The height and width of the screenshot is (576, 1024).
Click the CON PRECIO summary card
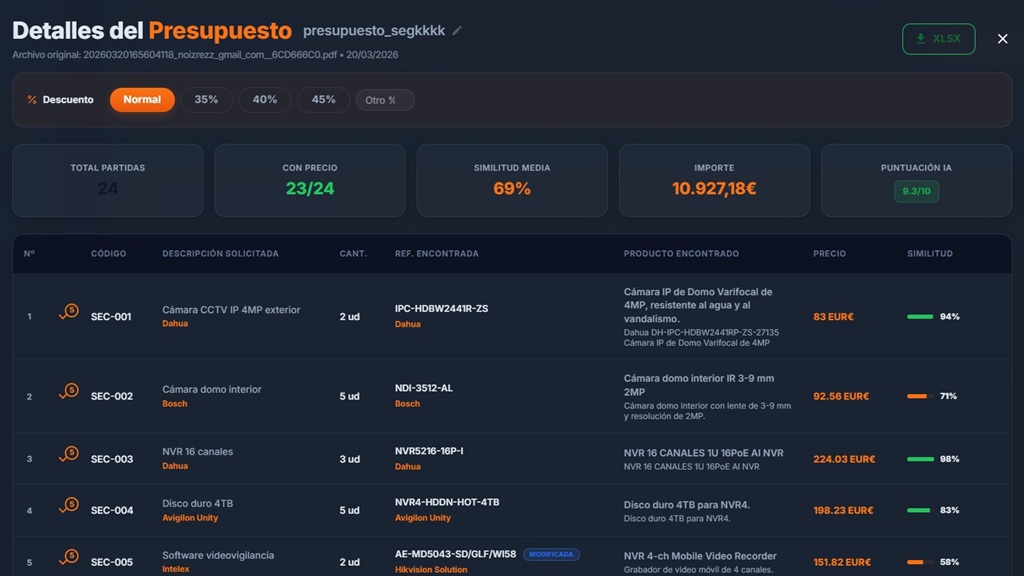pos(309,180)
